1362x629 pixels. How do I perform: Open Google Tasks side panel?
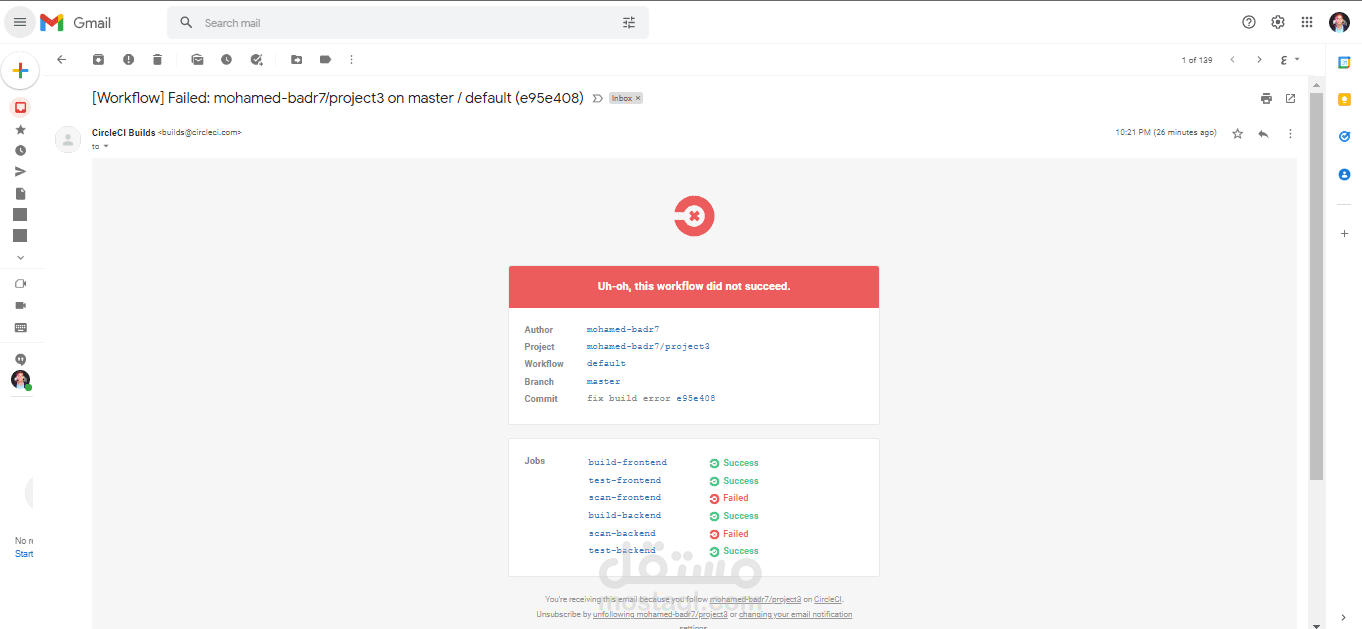coord(1344,136)
